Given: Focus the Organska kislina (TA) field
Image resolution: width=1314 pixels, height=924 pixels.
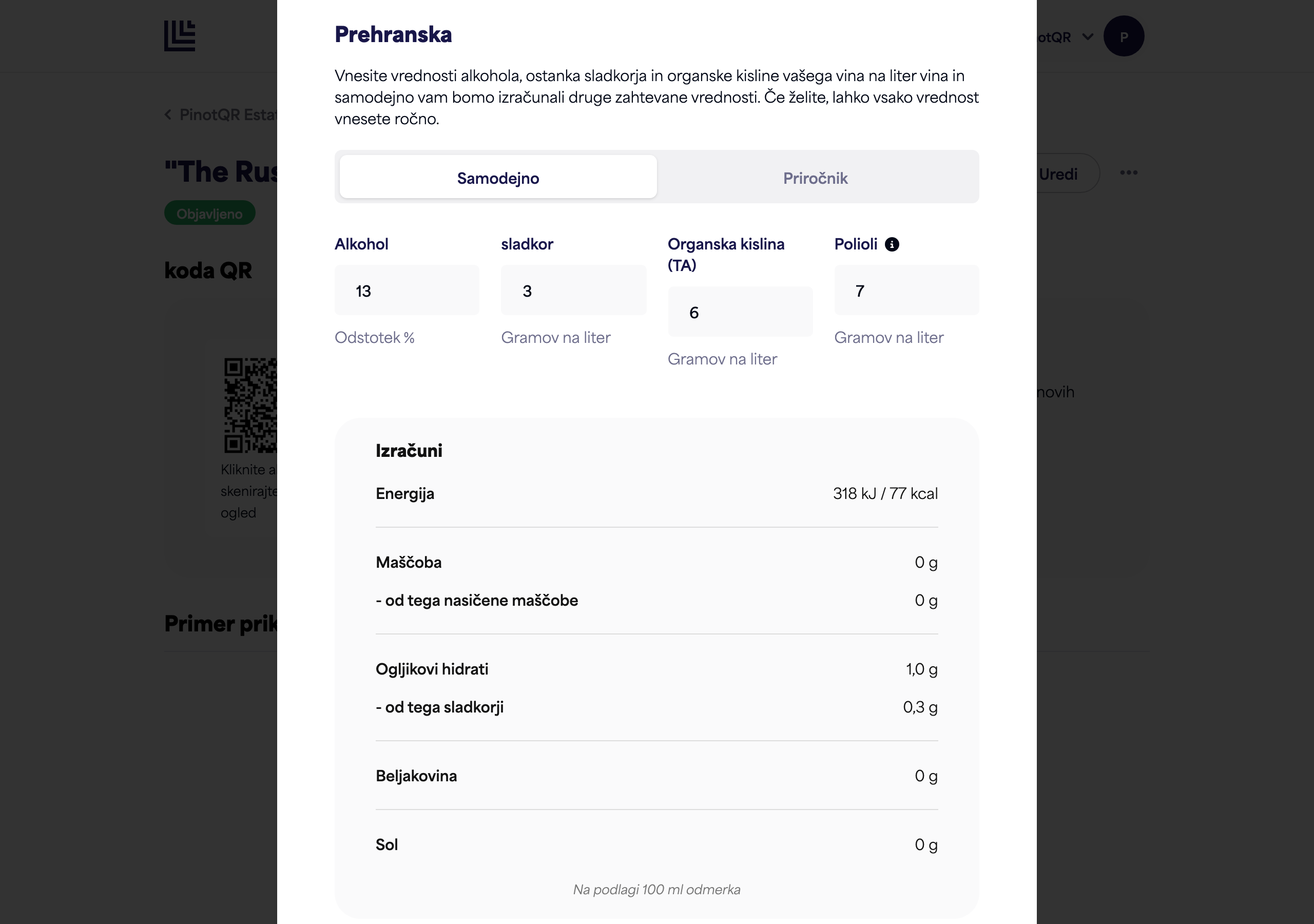Looking at the screenshot, I should 740,312.
